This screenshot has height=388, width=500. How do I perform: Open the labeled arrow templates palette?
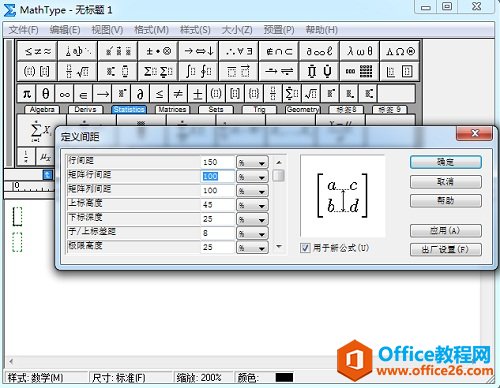tap(279, 71)
